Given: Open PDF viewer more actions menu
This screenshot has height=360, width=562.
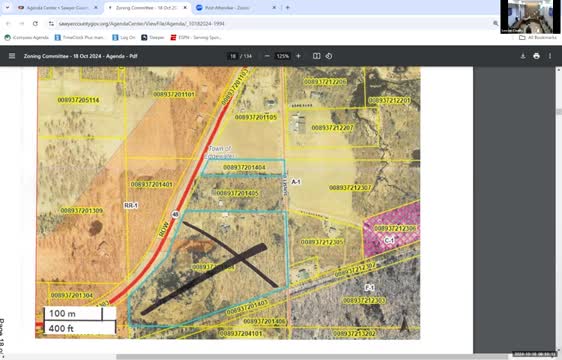Looking at the screenshot, I should pos(550,56).
